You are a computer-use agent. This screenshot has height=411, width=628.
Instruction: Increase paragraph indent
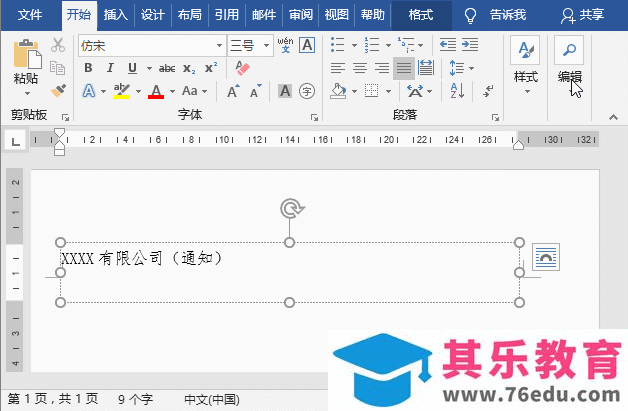pyautogui.click(x=470, y=44)
